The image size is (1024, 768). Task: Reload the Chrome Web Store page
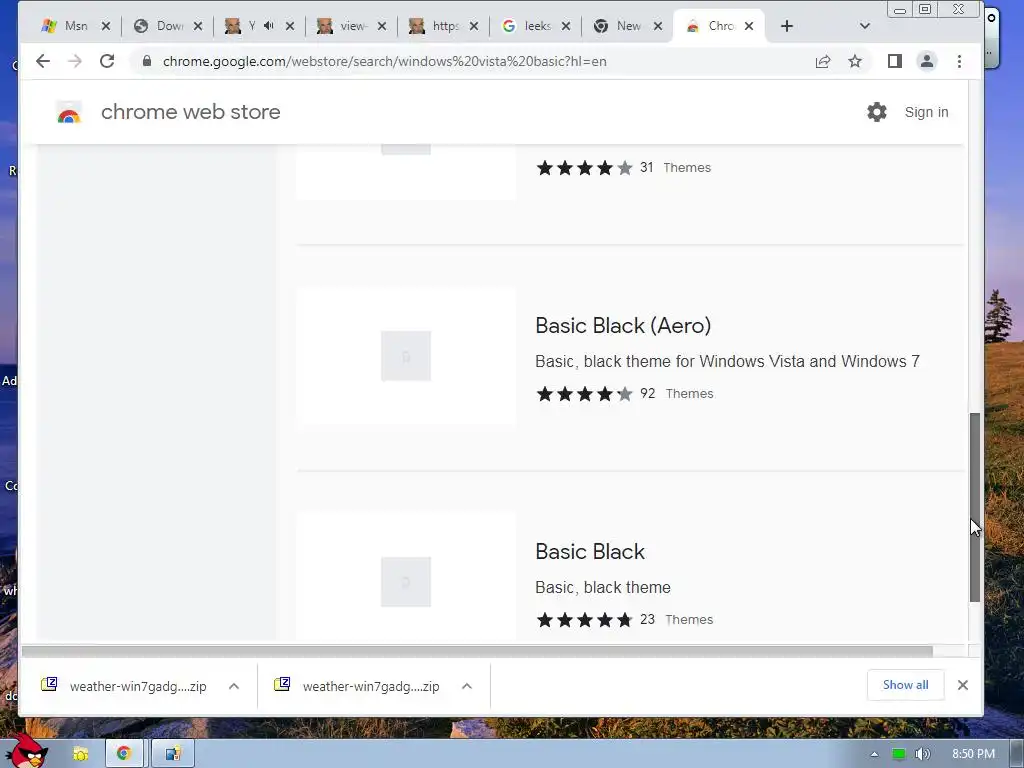tap(107, 61)
